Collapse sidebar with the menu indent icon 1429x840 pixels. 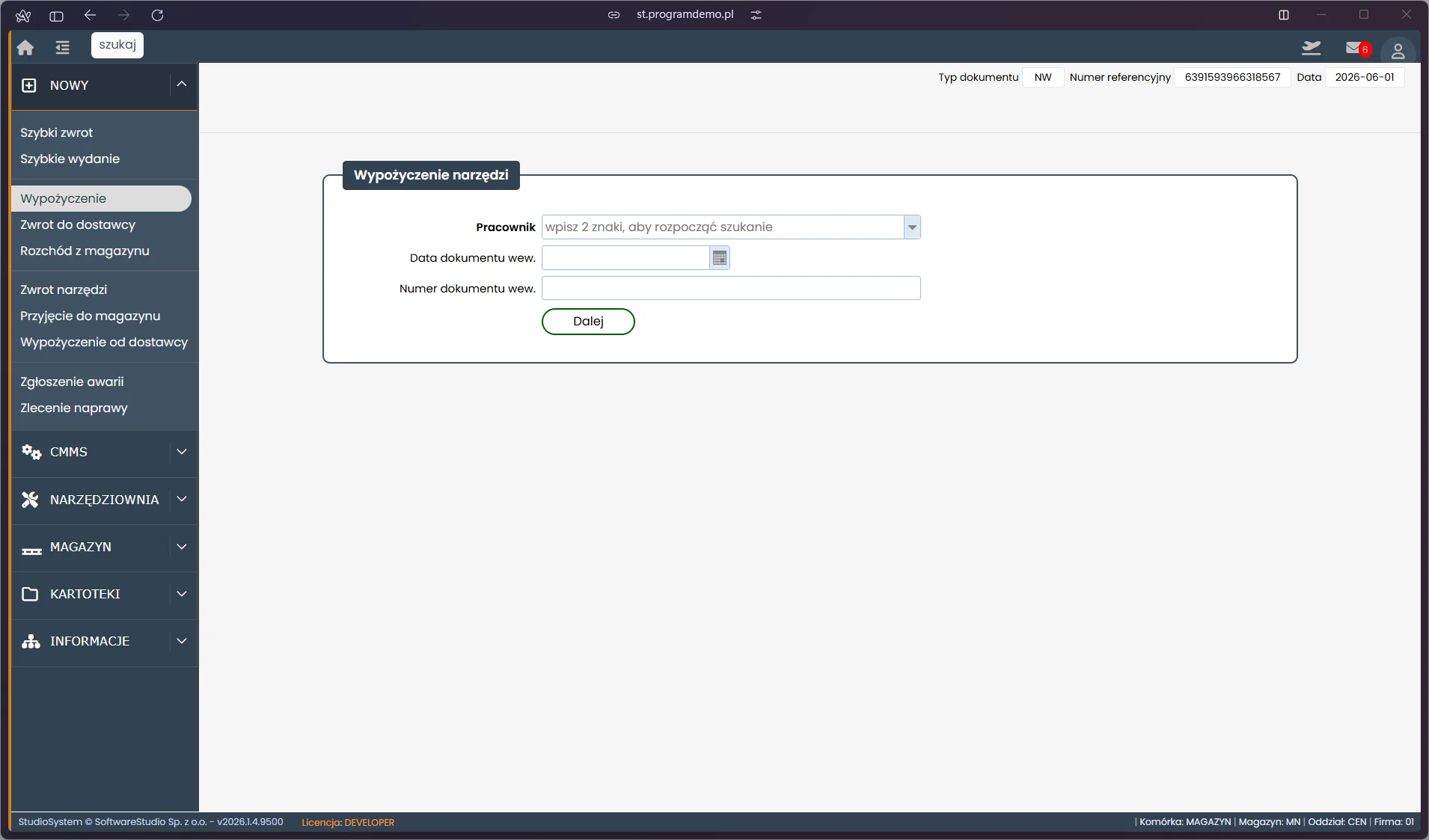(63, 48)
